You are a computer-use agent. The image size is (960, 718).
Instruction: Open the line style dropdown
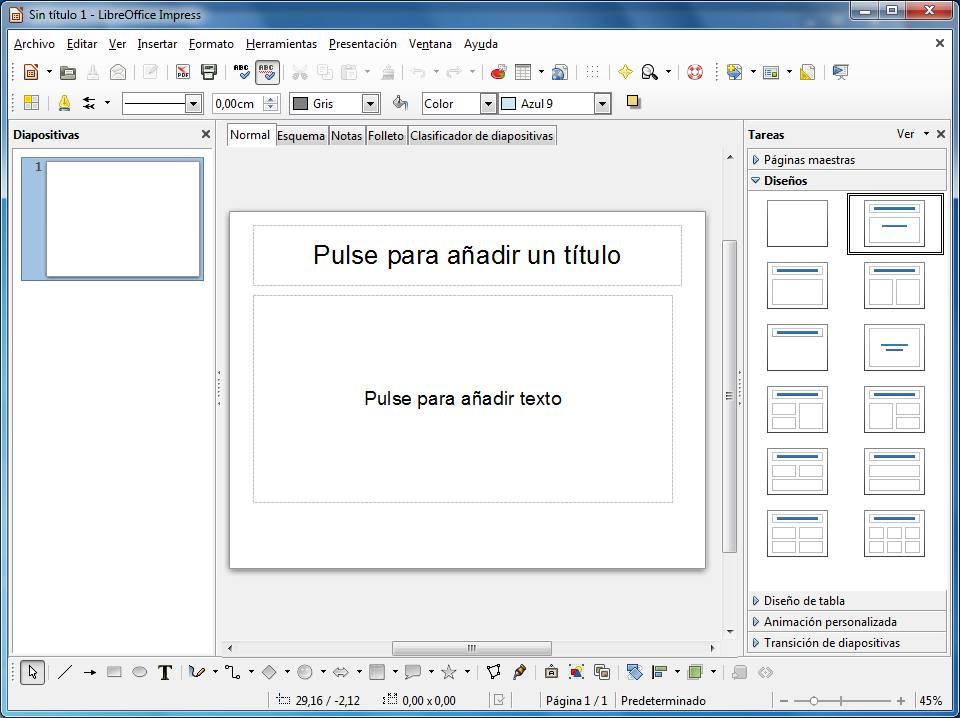(193, 103)
